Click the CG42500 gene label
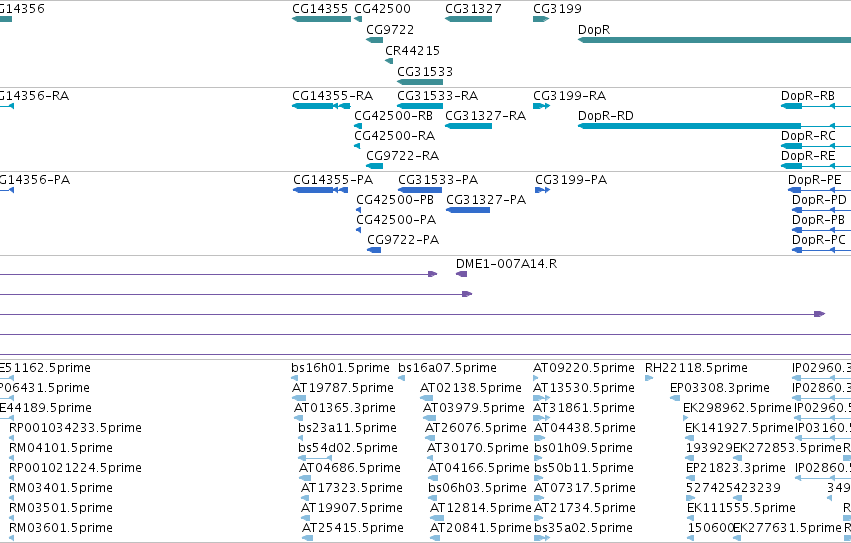This screenshot has height=543, width=851. pyautogui.click(x=382, y=9)
